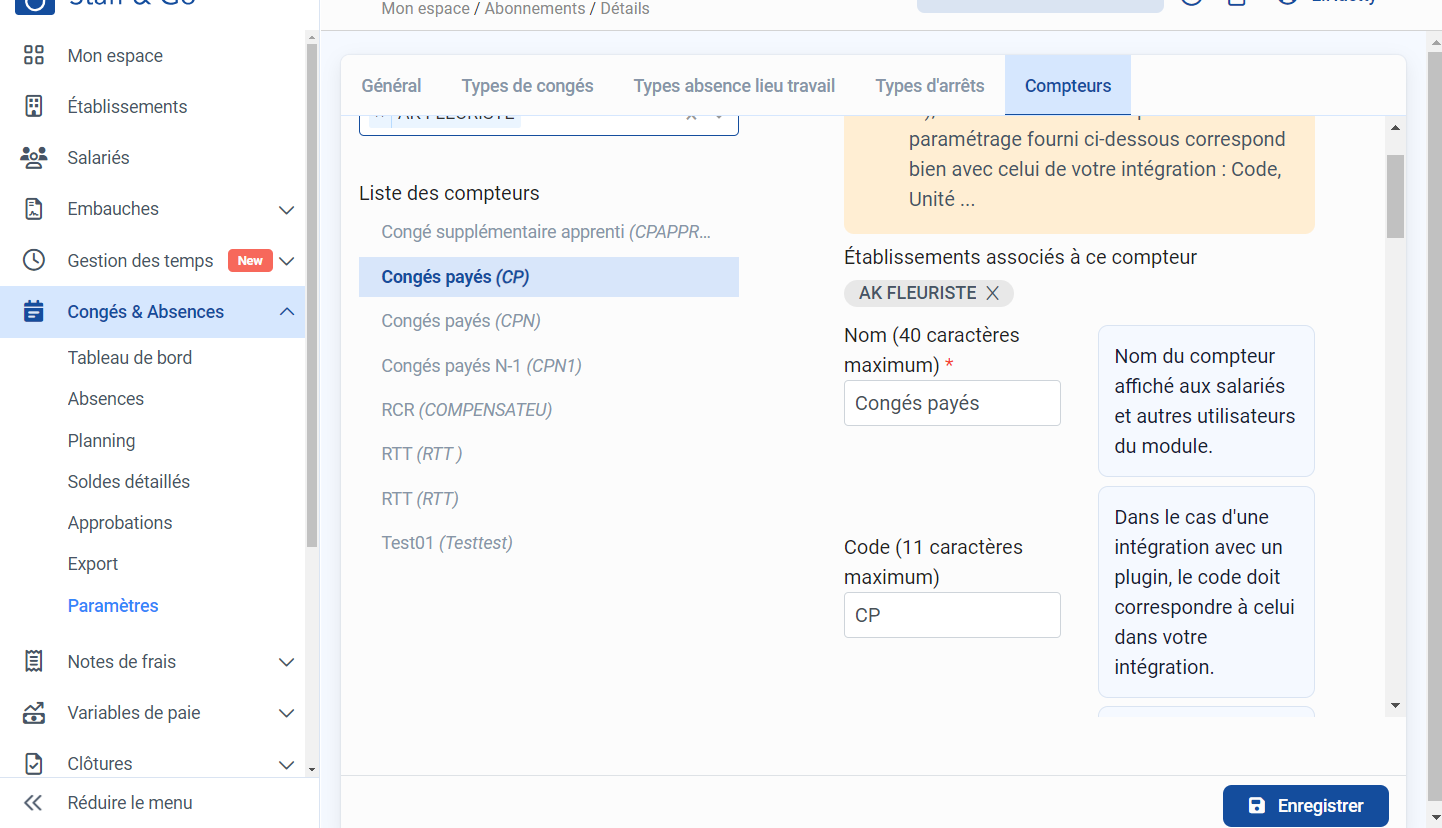Viewport: 1442px width, 828px height.
Task: Click the Salariés people icon
Action: click(34, 158)
